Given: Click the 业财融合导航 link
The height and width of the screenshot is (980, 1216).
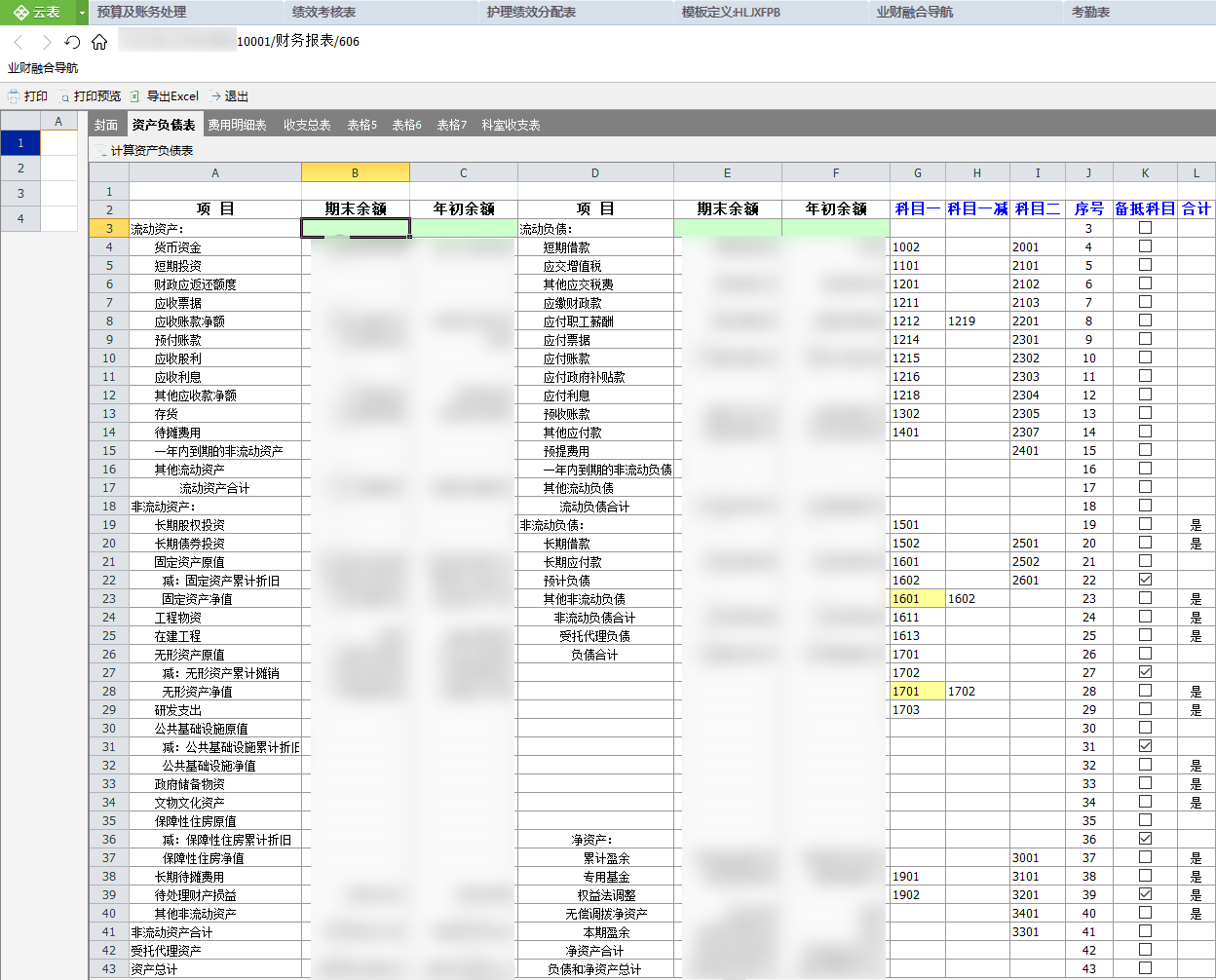Looking at the screenshot, I should click(43, 68).
